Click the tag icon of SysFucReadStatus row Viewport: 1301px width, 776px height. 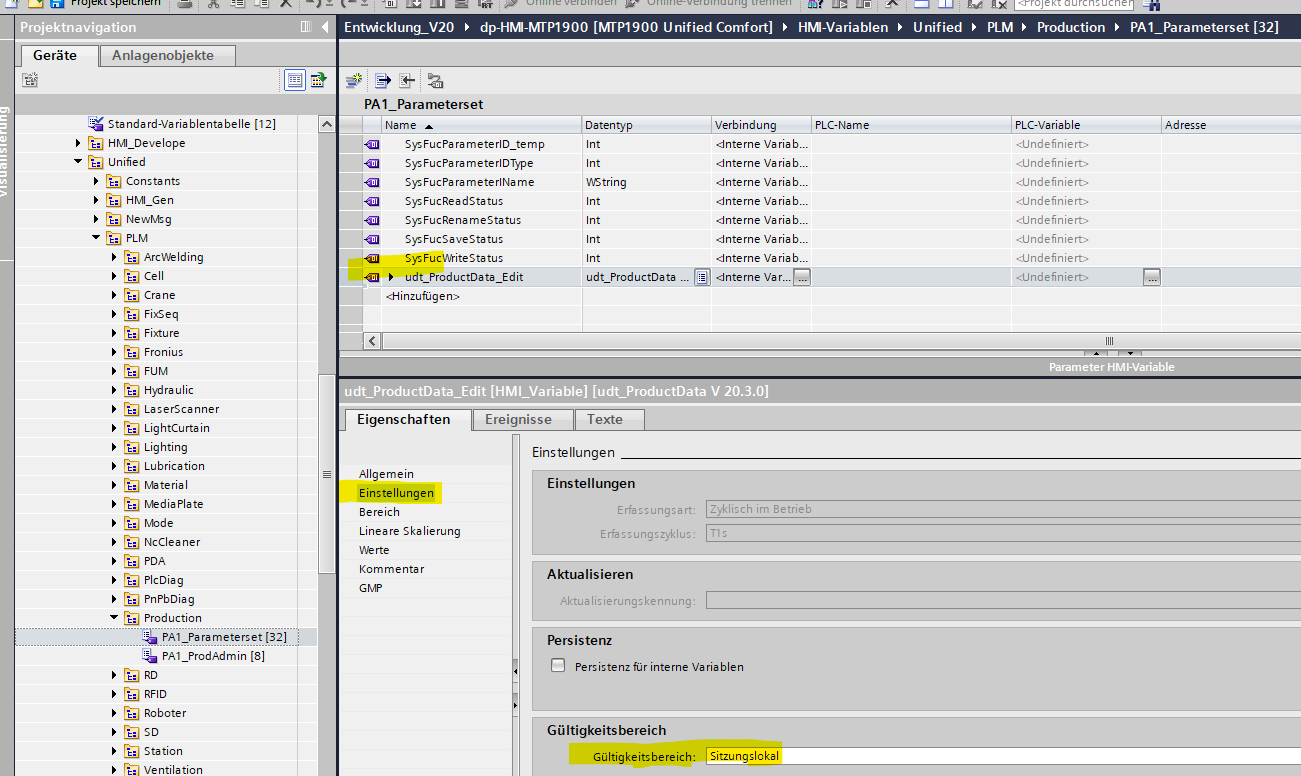click(372, 201)
